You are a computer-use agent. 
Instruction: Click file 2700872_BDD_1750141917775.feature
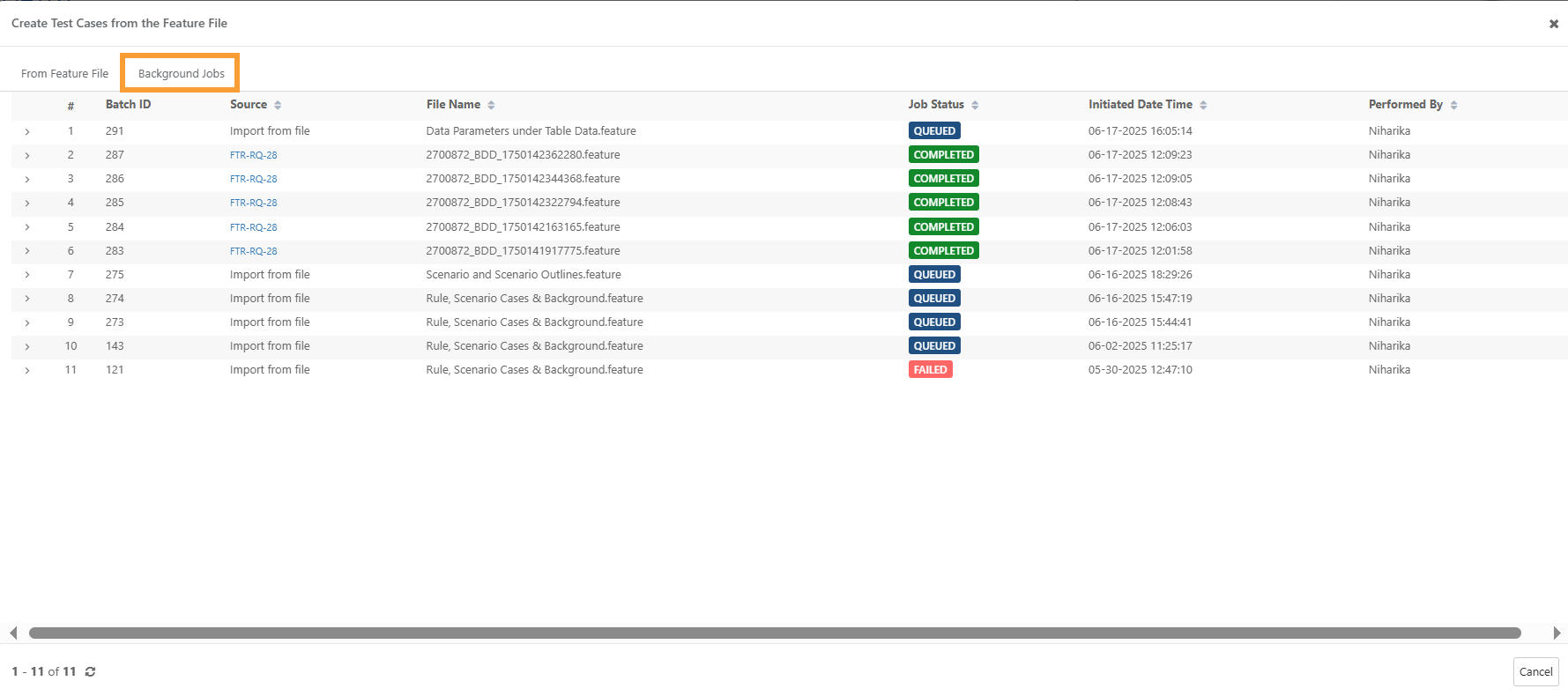coord(523,251)
